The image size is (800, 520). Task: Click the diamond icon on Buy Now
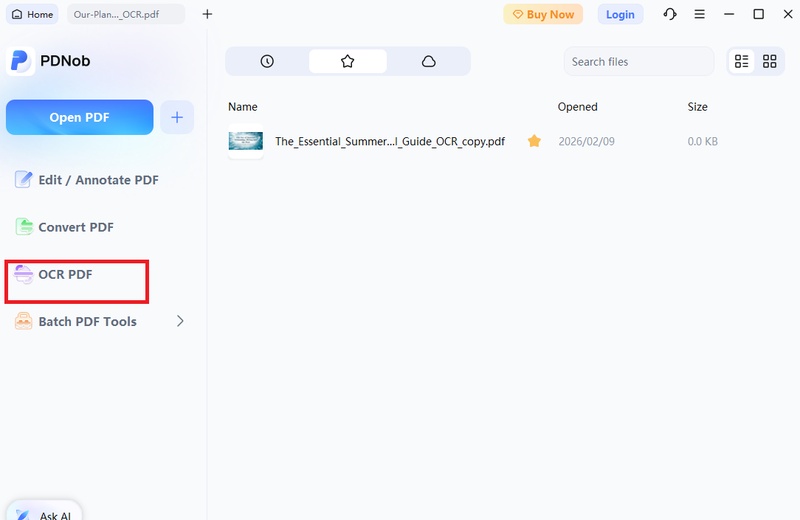[x=517, y=14]
